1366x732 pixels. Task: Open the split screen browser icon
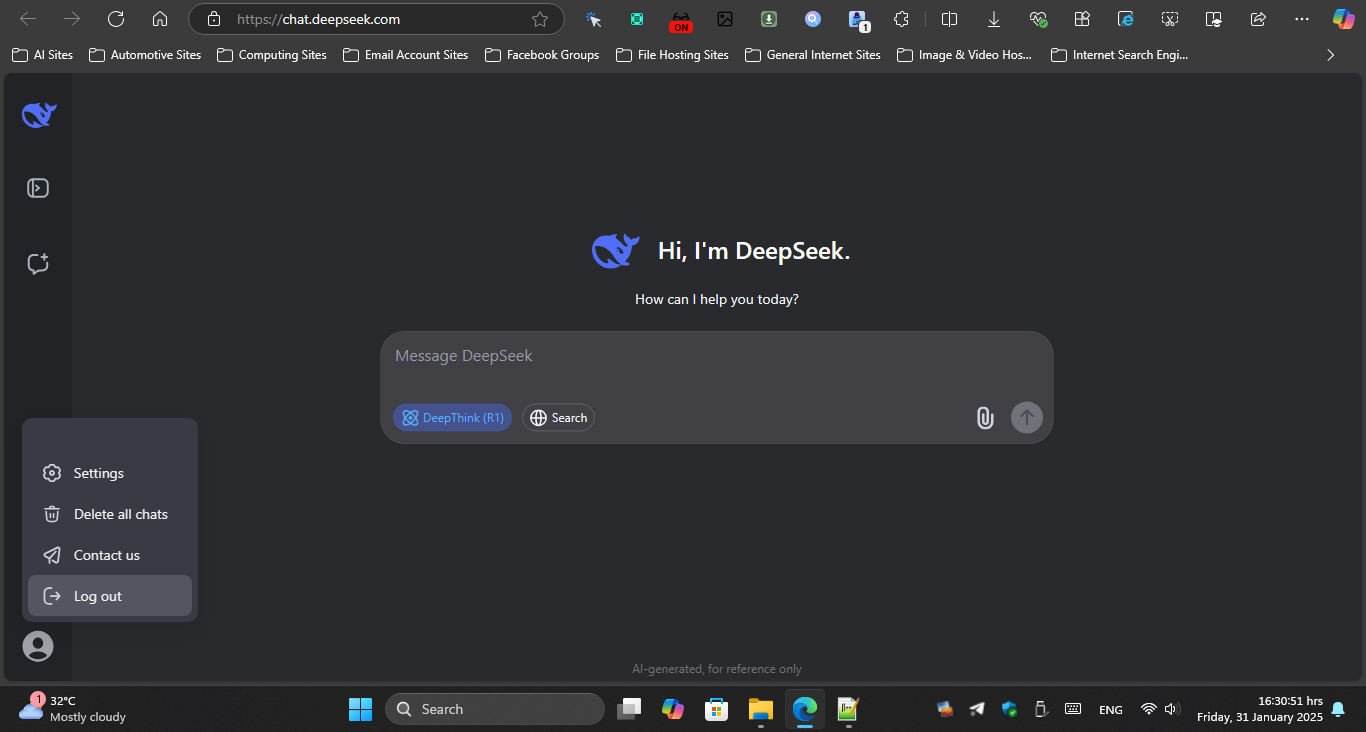(950, 19)
